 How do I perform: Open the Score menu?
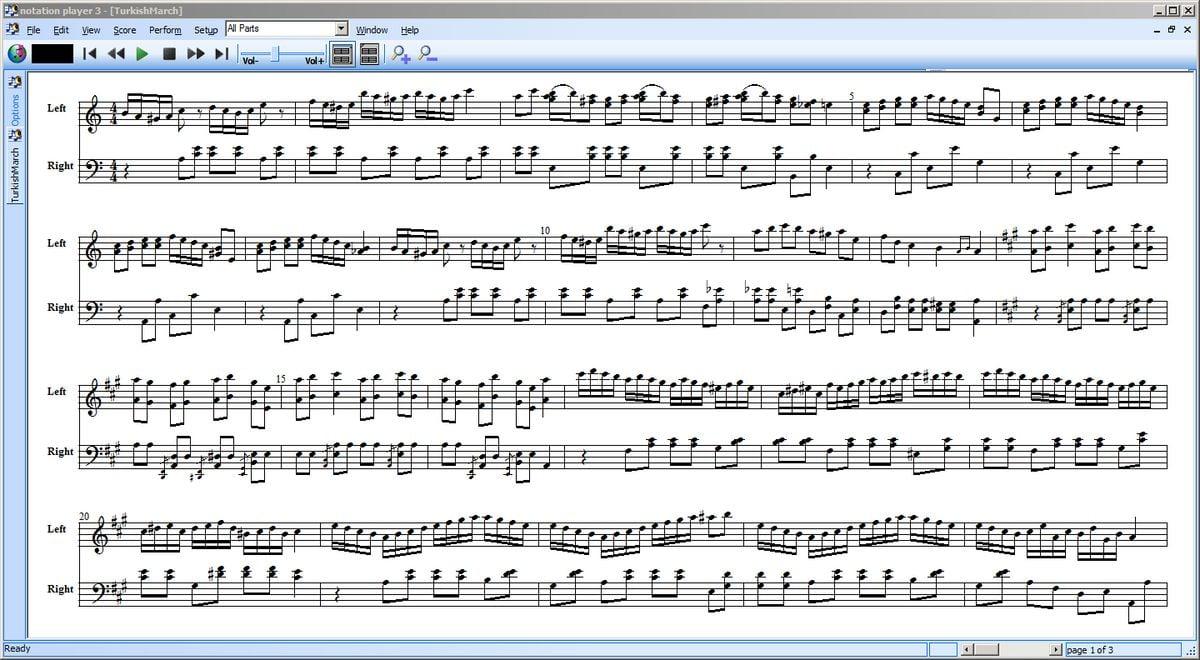point(124,30)
